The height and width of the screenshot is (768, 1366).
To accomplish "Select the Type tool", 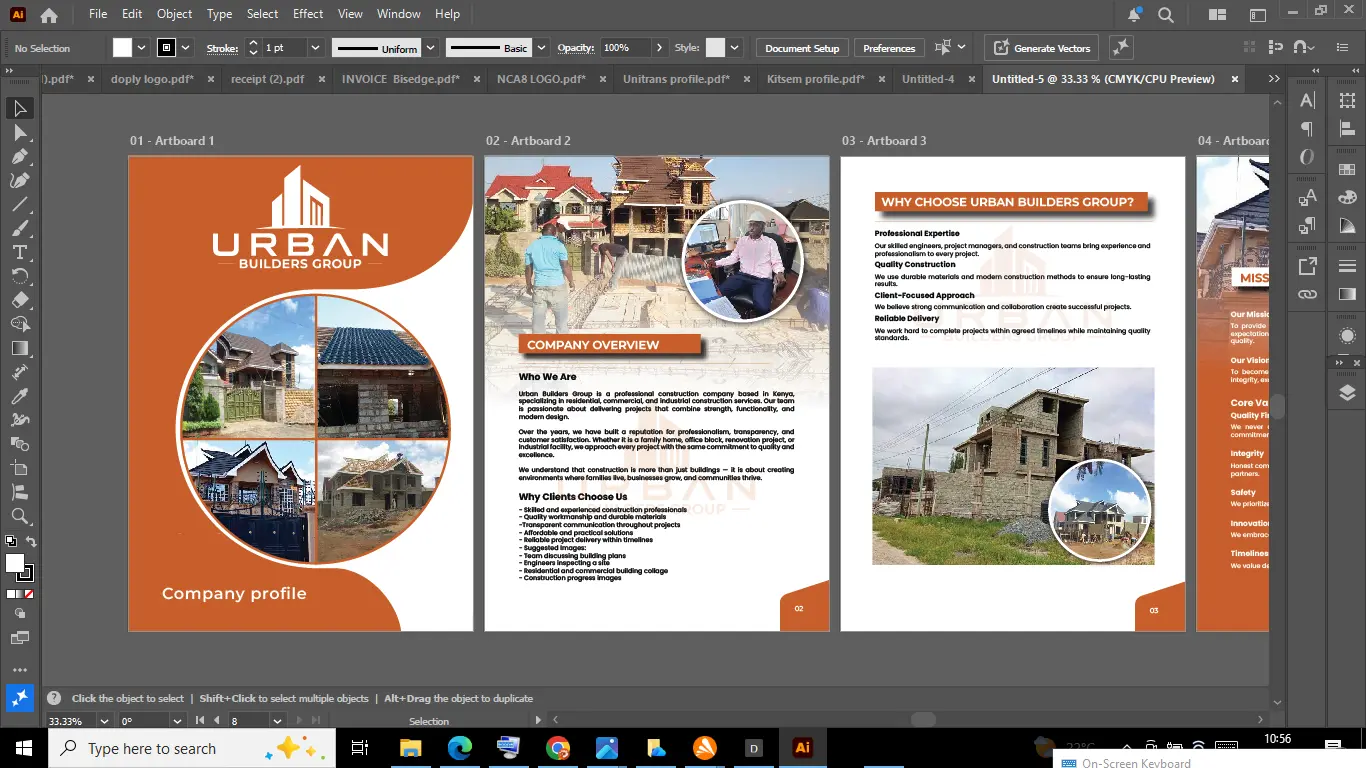I will point(20,252).
